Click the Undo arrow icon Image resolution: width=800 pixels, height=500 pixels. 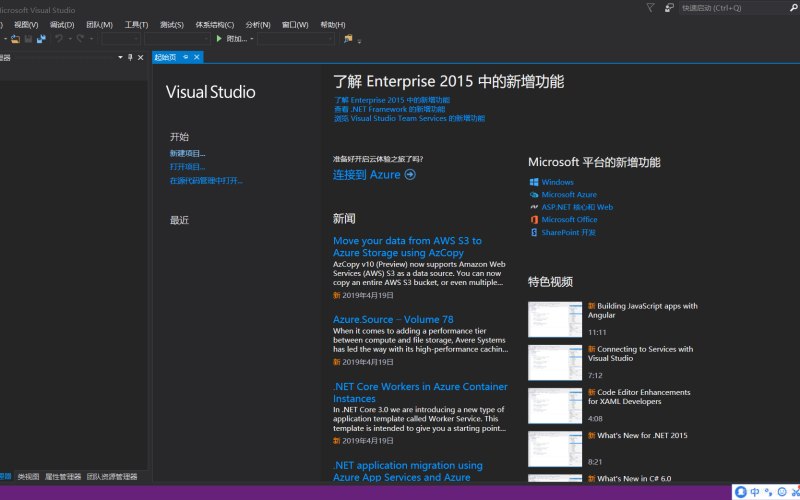click(59, 39)
